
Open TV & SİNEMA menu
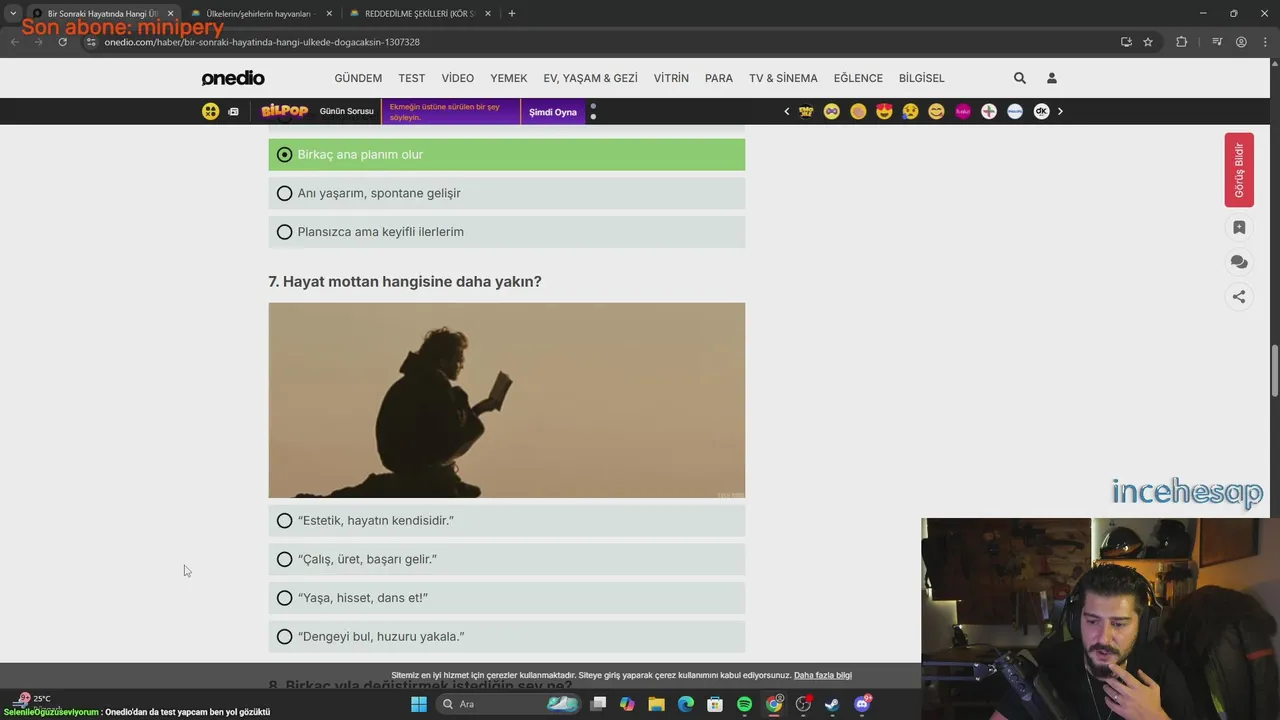783,78
